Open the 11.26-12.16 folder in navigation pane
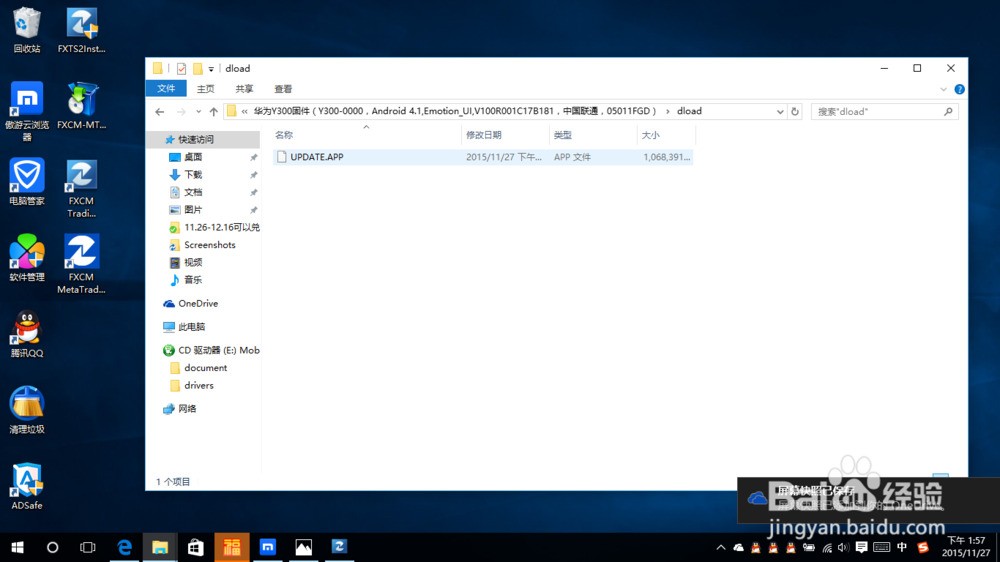Screen dimensions: 1000x562 point(221,227)
